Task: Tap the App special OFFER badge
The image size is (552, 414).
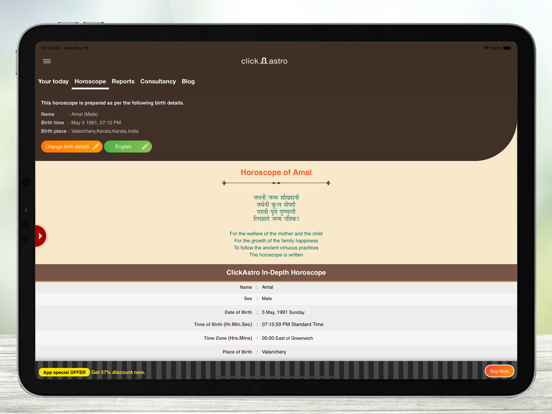Action: pyautogui.click(x=64, y=372)
